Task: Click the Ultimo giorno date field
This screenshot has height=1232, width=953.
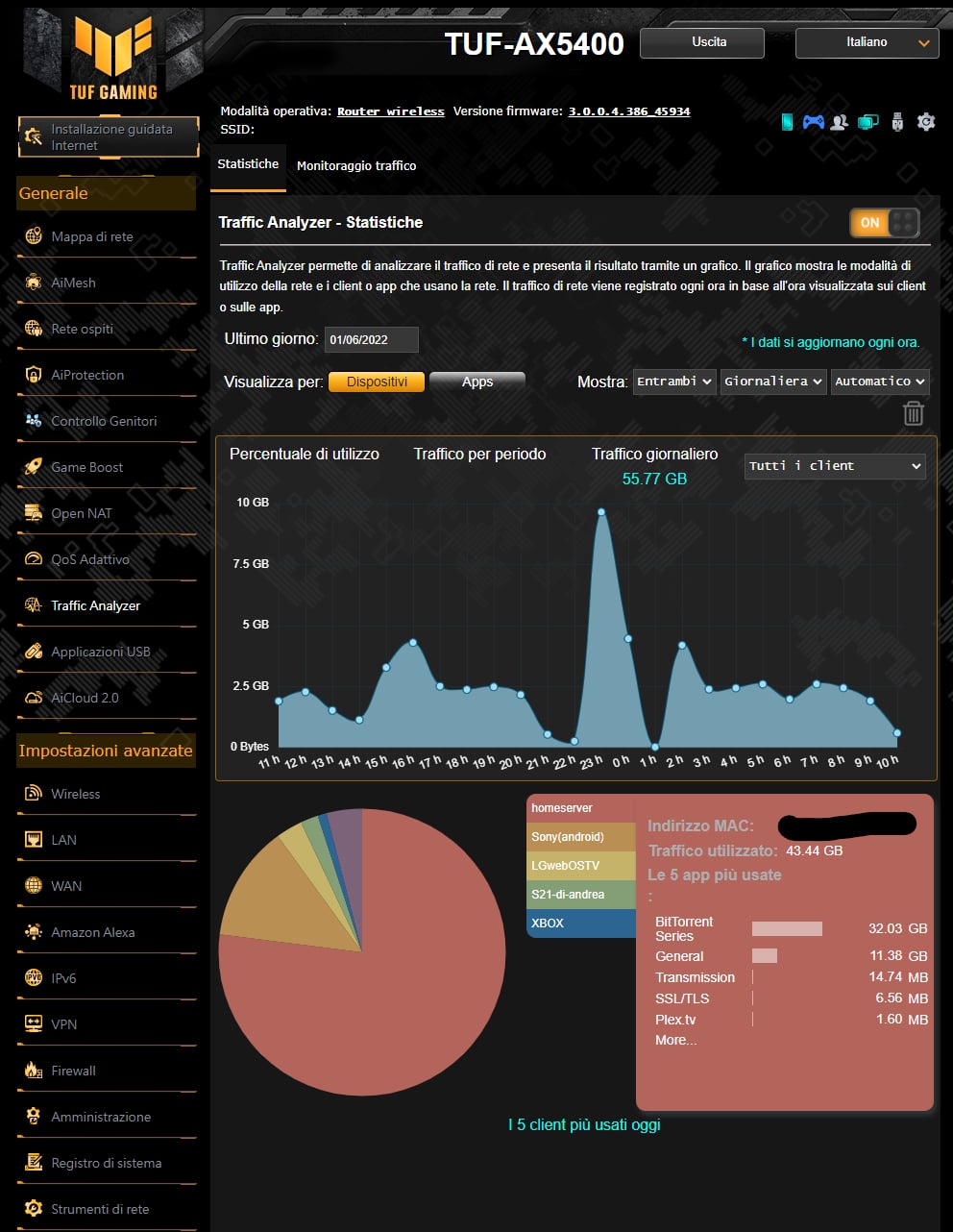Action: 371,339
